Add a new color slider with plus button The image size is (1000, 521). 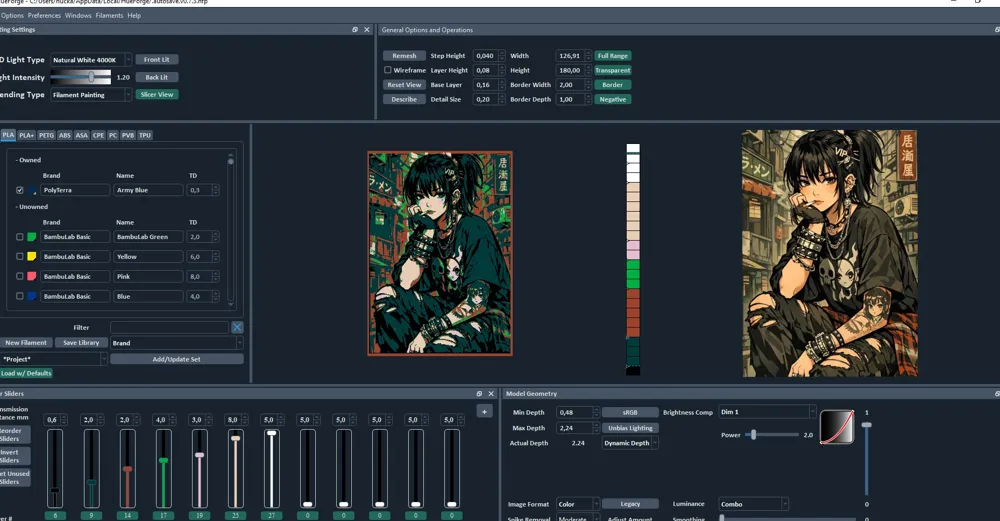pyautogui.click(x=484, y=412)
